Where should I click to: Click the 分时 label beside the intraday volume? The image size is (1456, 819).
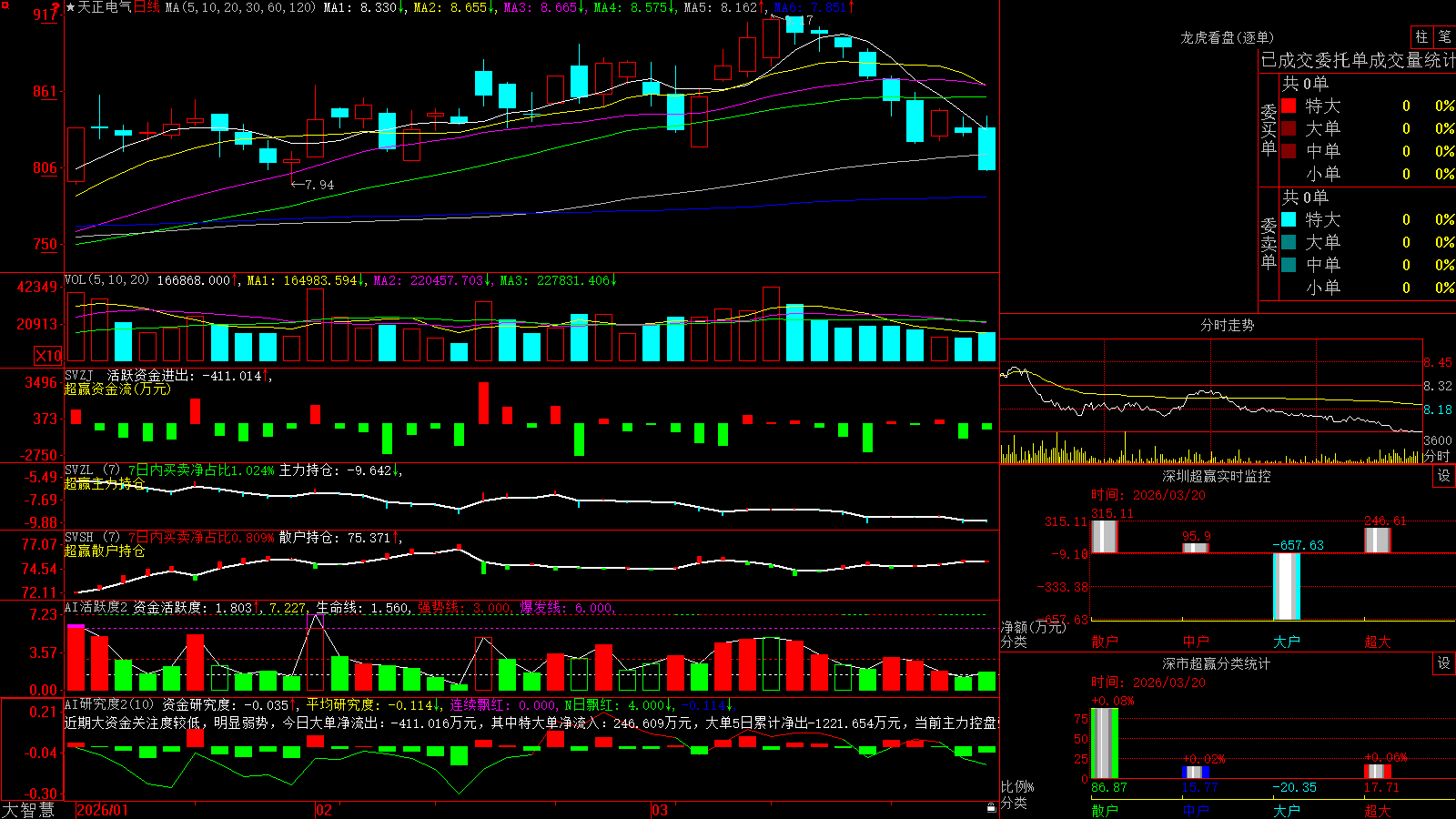[x=1437, y=456]
